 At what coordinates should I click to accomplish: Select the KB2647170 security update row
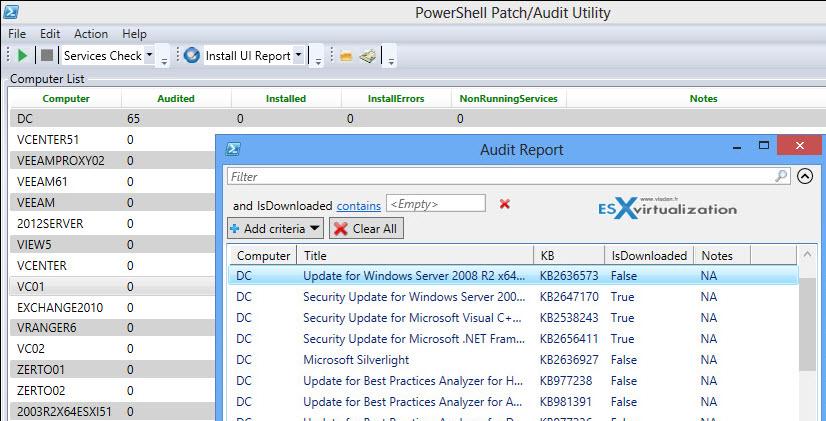point(514,297)
